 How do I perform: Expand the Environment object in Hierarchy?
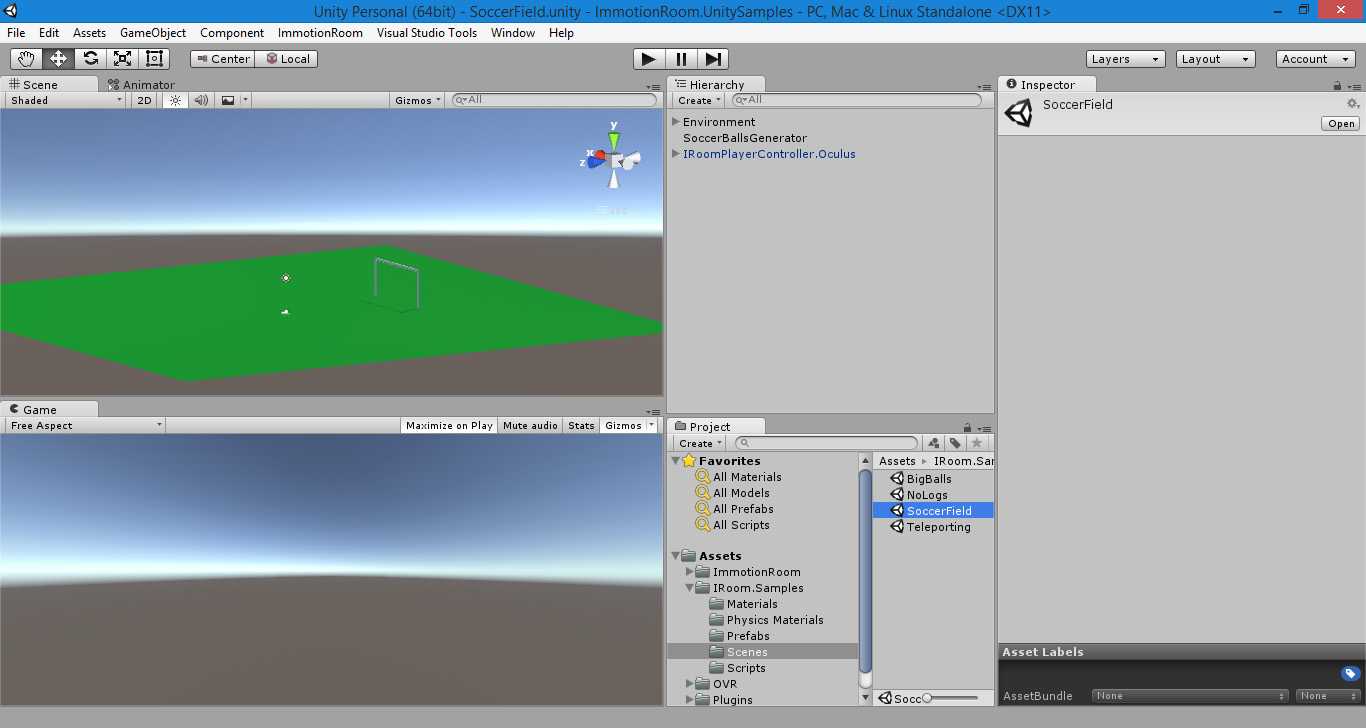click(x=676, y=122)
